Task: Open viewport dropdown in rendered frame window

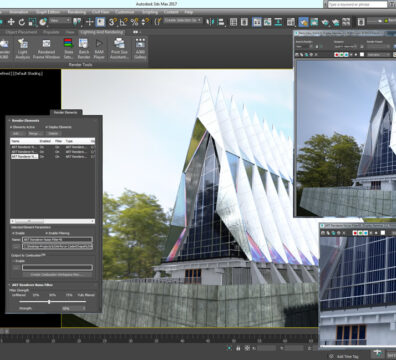Action: click(x=345, y=47)
